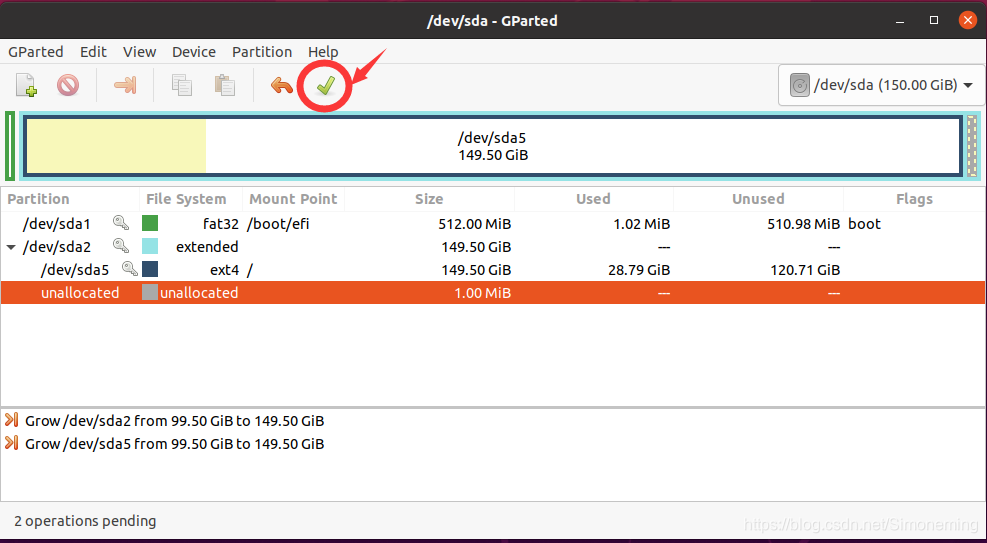
Task: Open the Edit menu
Action: pyautogui.click(x=93, y=52)
